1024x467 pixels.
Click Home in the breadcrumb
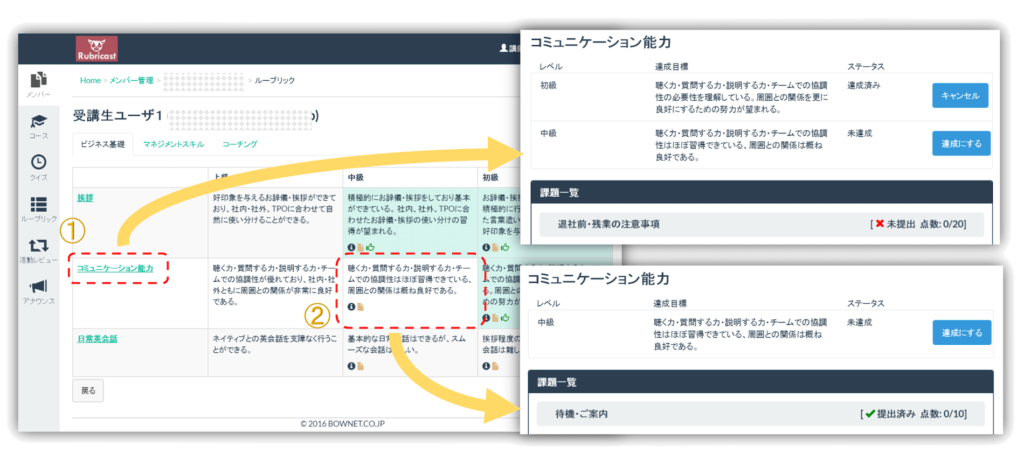pyautogui.click(x=90, y=79)
